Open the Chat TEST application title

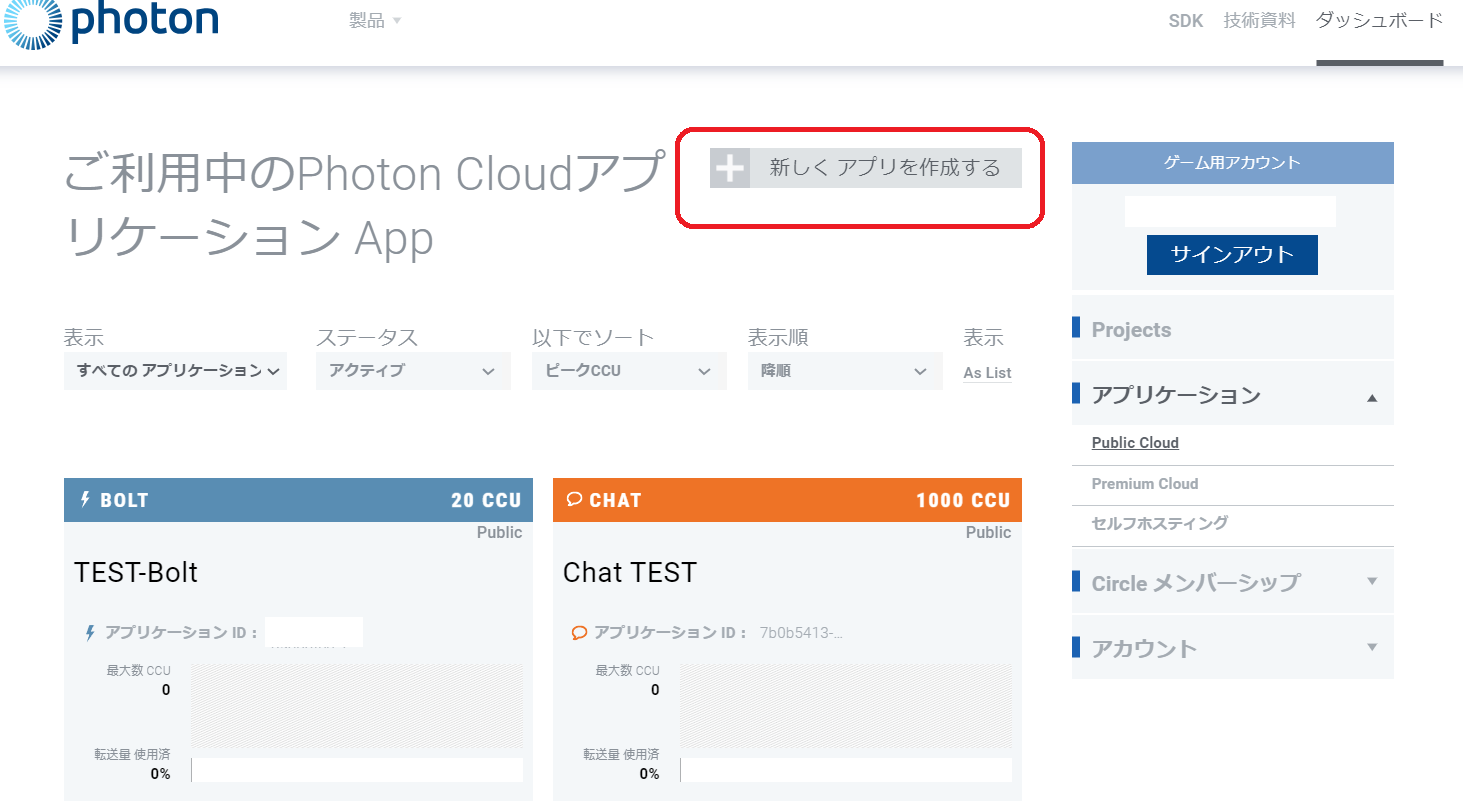coord(630,573)
